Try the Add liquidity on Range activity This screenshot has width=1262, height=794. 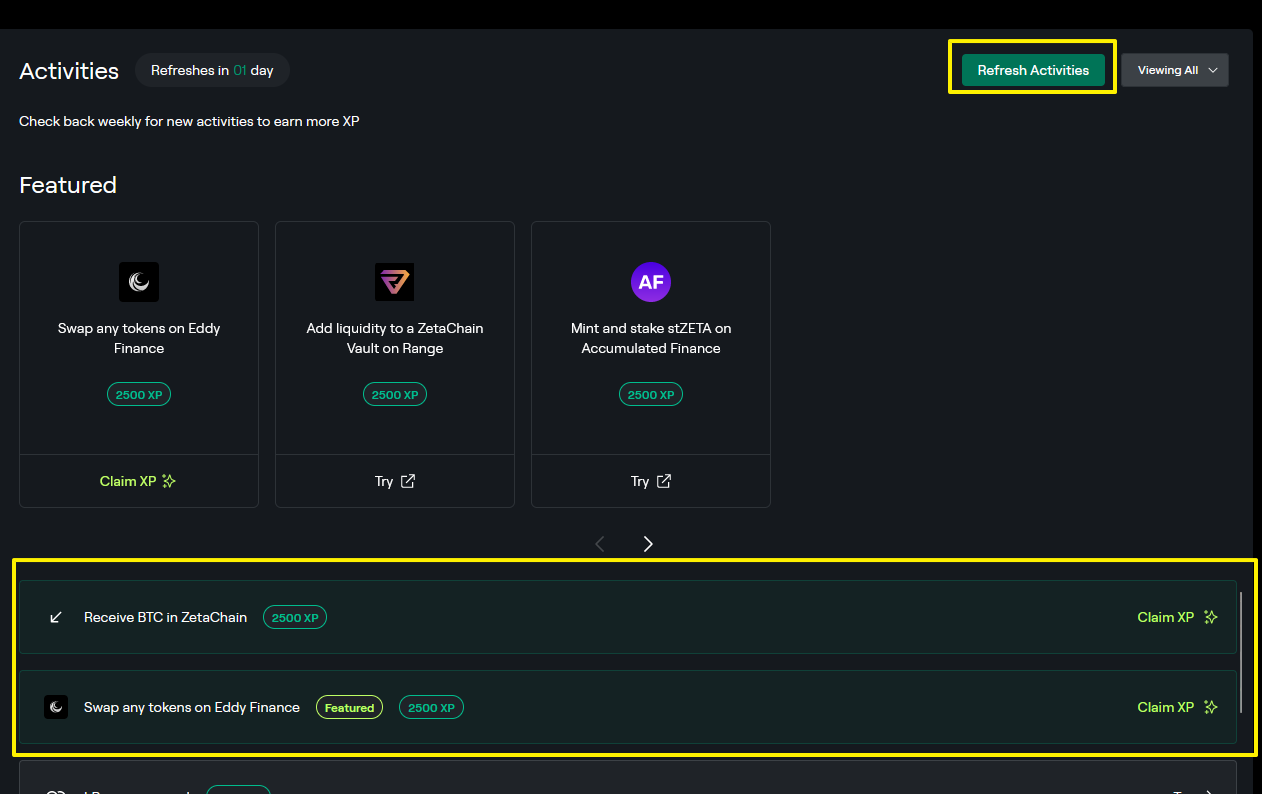coord(395,481)
